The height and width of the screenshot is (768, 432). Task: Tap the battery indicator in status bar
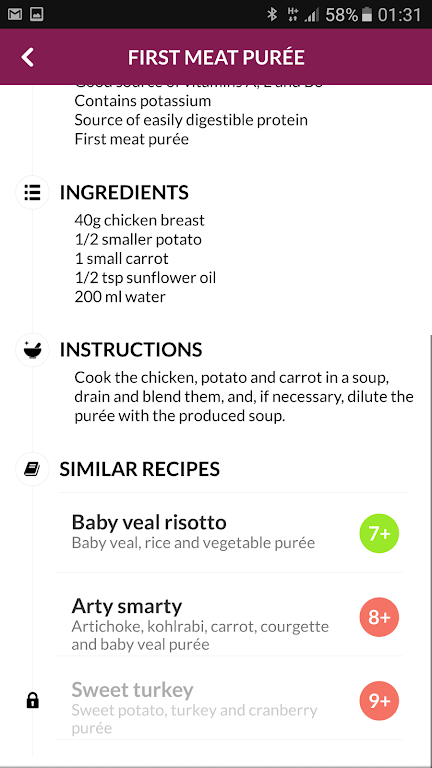[366, 15]
